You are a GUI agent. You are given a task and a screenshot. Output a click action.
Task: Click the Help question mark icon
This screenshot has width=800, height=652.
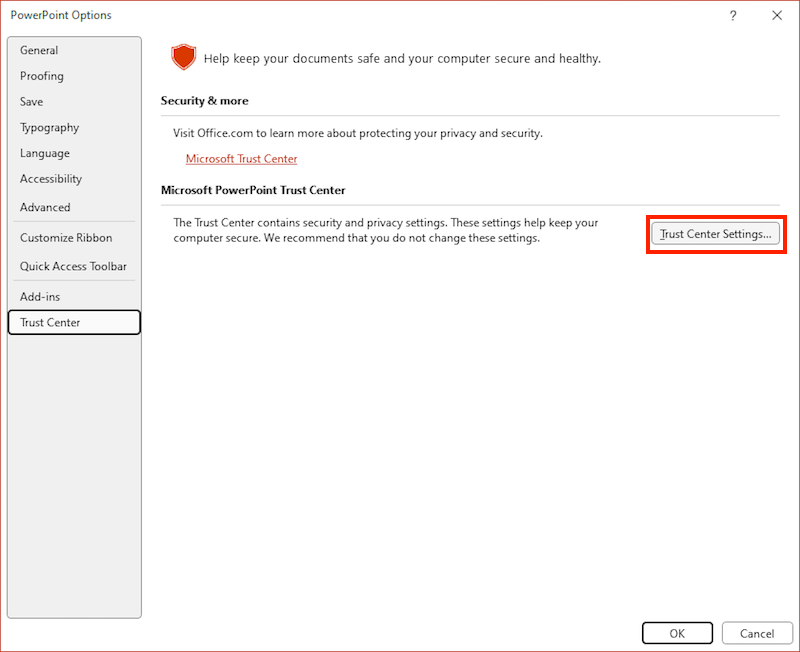(733, 16)
